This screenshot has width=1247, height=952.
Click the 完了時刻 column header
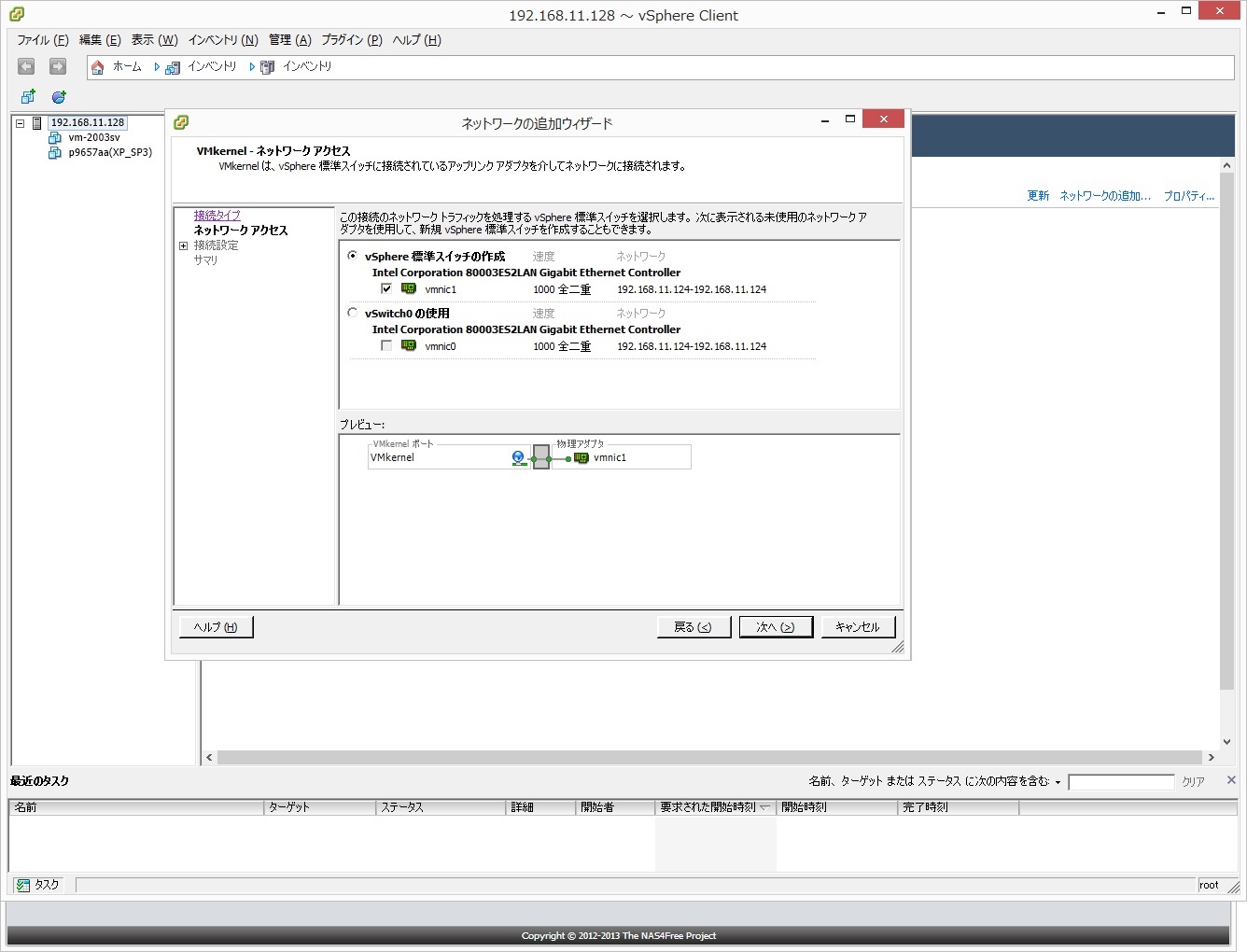point(959,807)
